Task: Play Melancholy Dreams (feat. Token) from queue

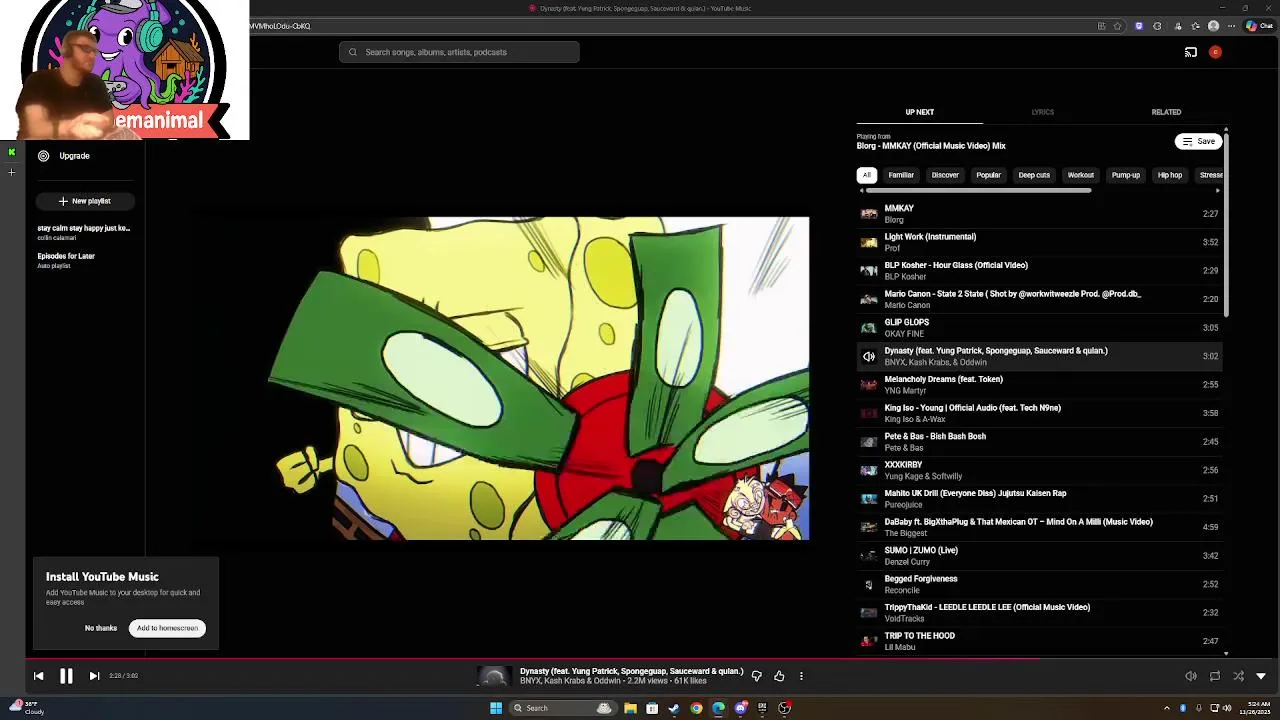Action: 1039,385
